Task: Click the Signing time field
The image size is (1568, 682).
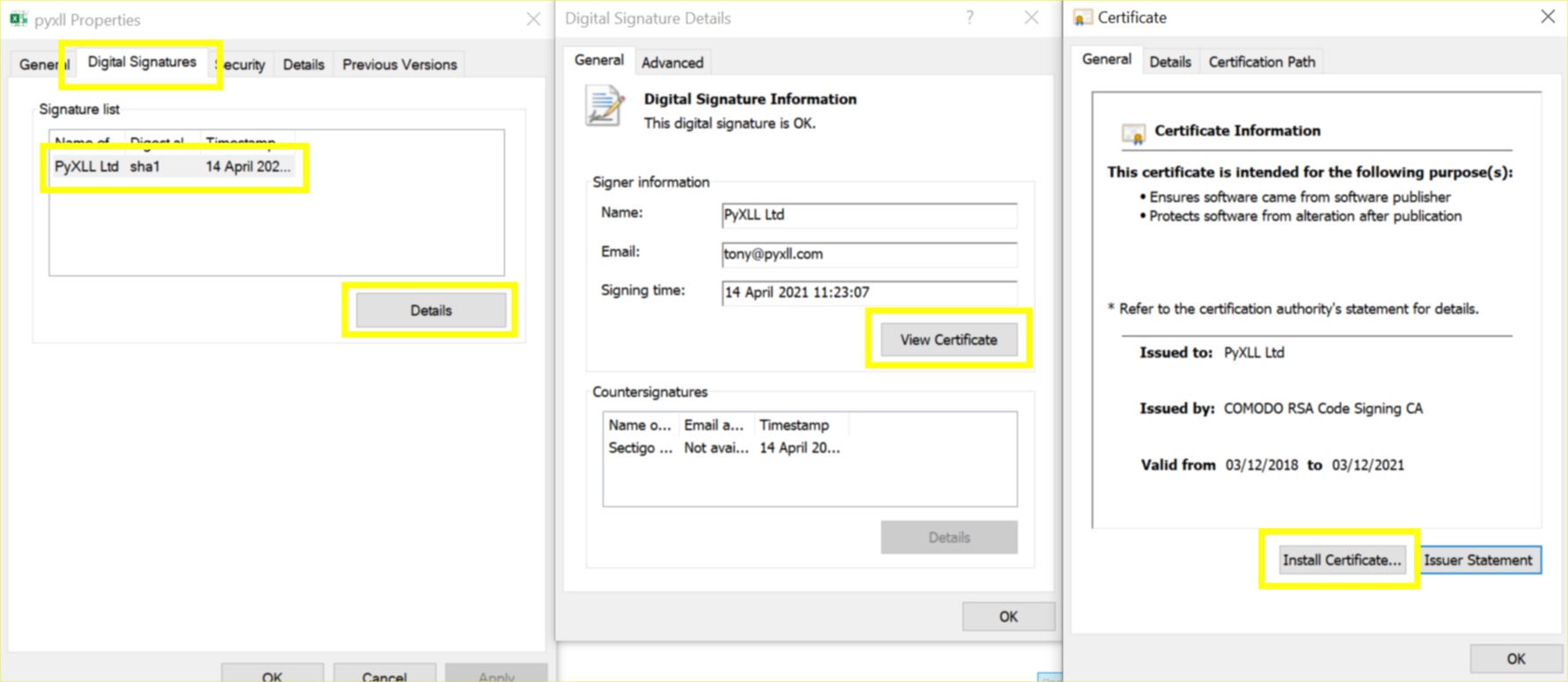Action: 869,292
